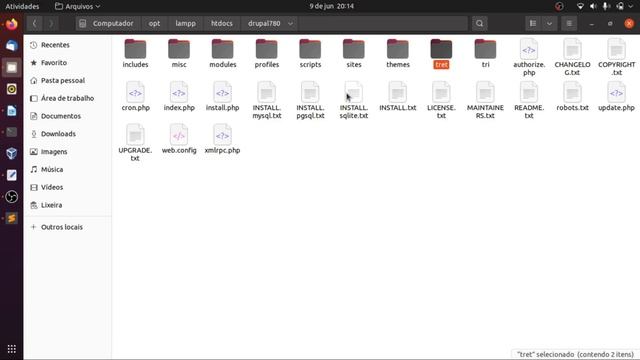The width and height of the screenshot is (640, 360).
Task: Open Documentos in the sidebar
Action: coord(67,116)
